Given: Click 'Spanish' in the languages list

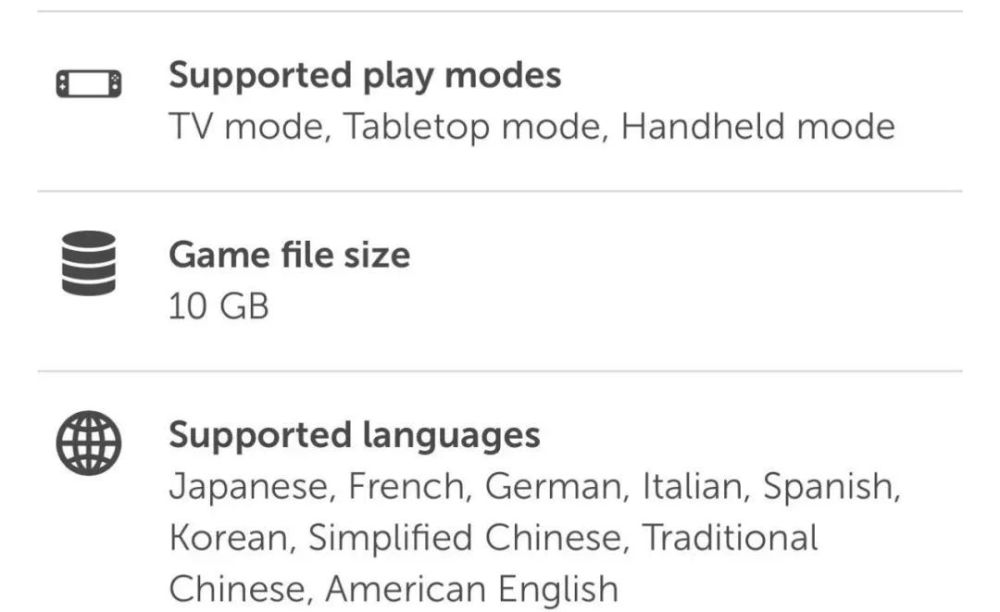Looking at the screenshot, I should pos(831,487).
